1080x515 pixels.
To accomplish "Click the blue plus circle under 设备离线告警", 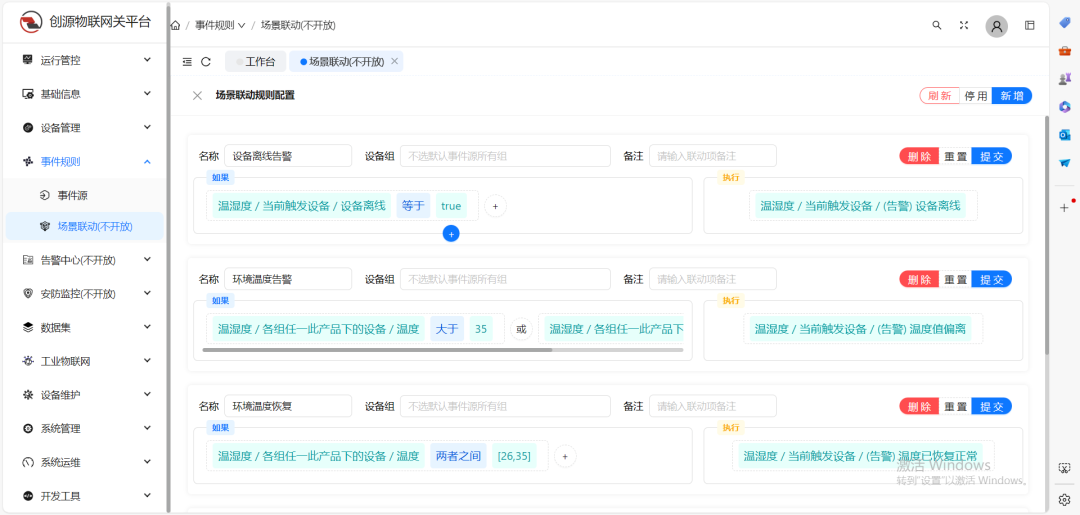I will click(x=451, y=234).
